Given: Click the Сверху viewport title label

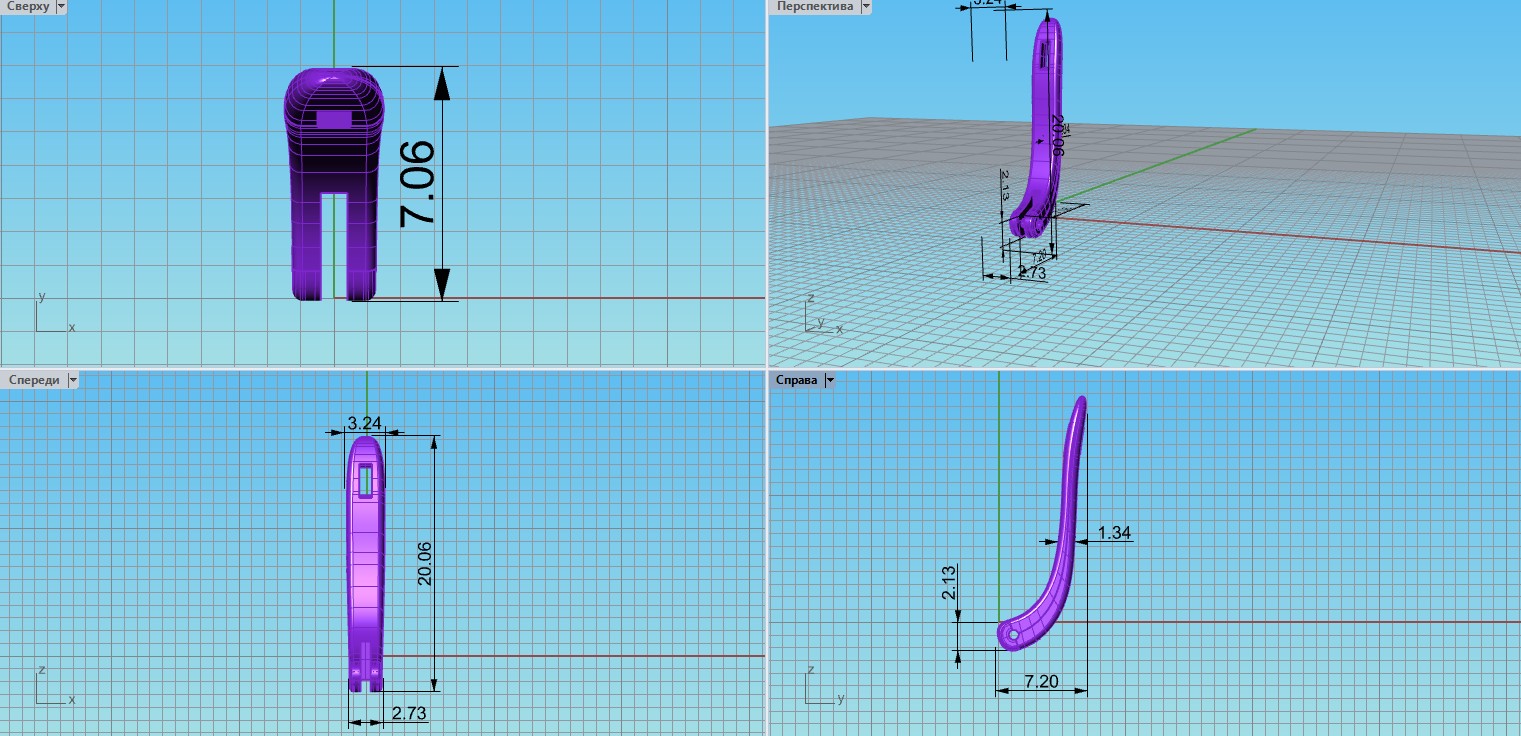Looking at the screenshot, I should pos(26,7).
